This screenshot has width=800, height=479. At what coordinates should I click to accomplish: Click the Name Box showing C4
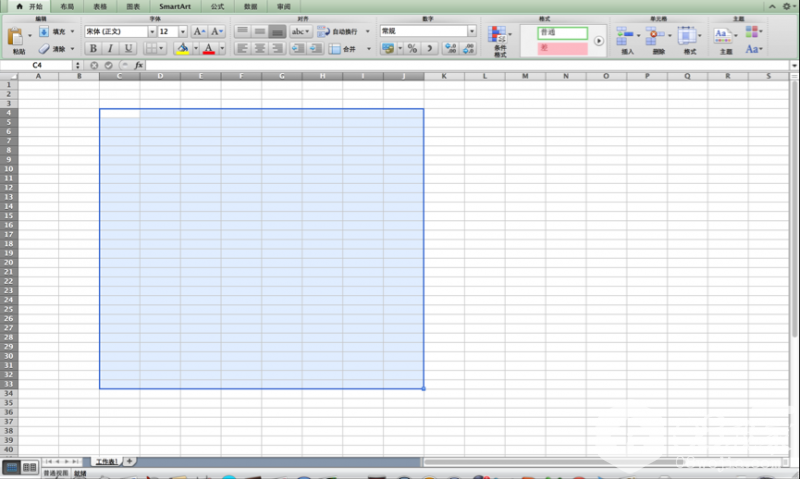38,65
